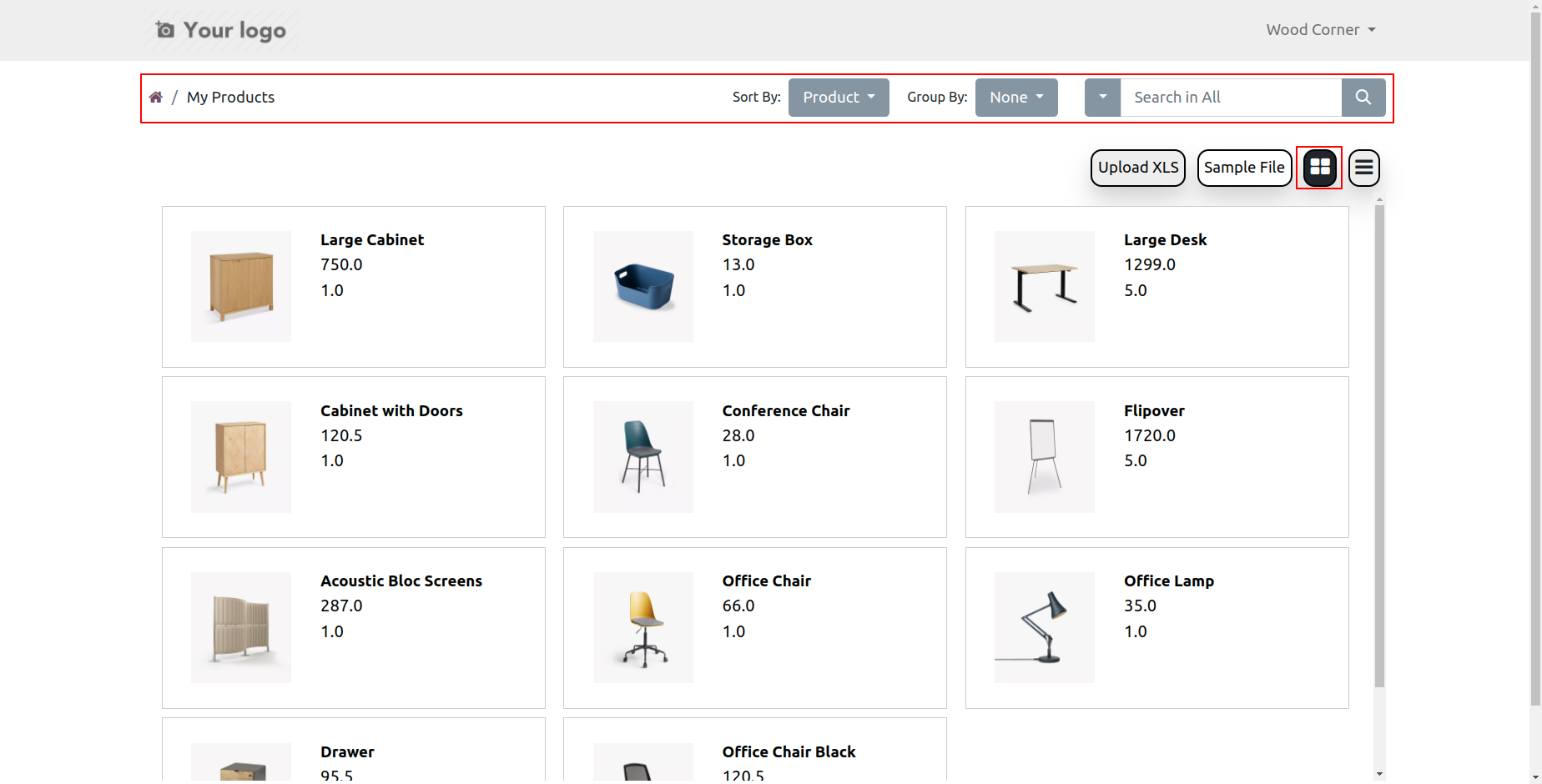Click the home breadcrumb icon
This screenshot has height=784, width=1542.
pyautogui.click(x=156, y=98)
